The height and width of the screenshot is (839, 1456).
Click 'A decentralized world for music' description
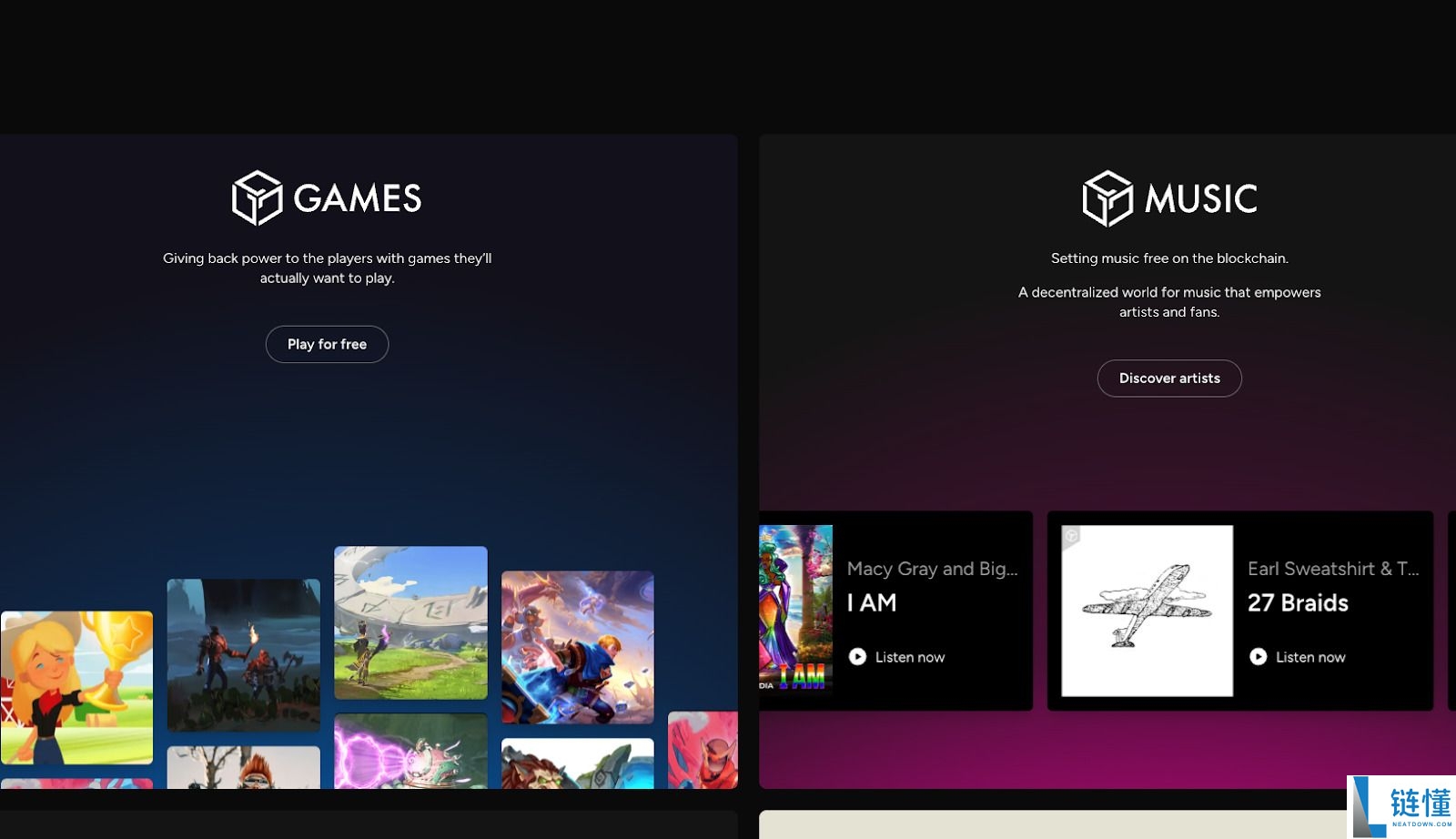tap(1169, 302)
